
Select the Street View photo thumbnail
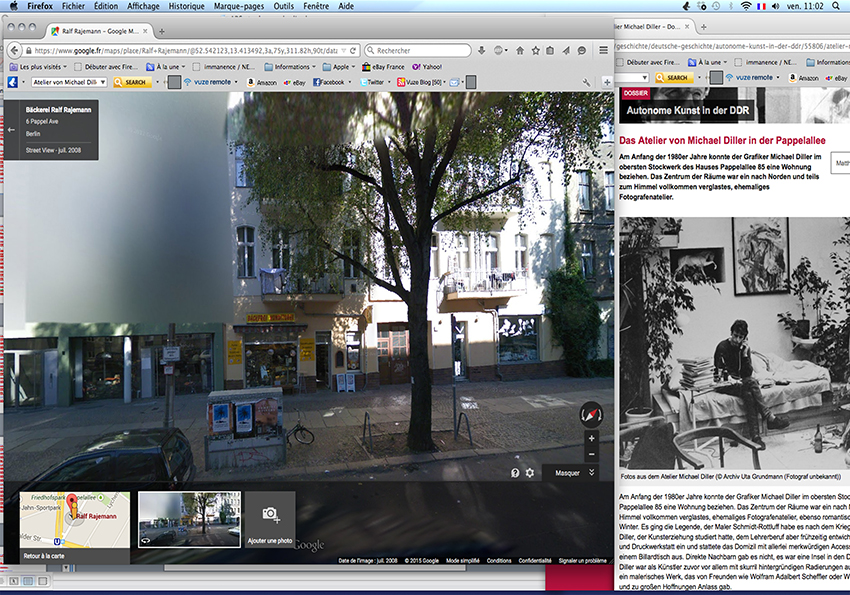[189, 519]
